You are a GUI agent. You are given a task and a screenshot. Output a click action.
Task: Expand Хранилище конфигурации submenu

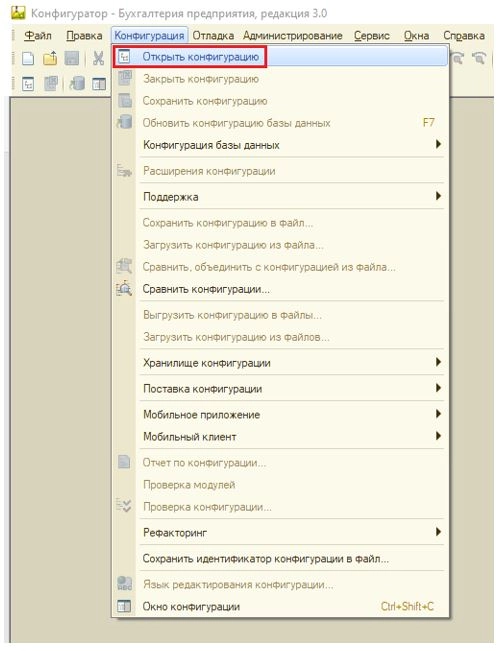point(280,363)
